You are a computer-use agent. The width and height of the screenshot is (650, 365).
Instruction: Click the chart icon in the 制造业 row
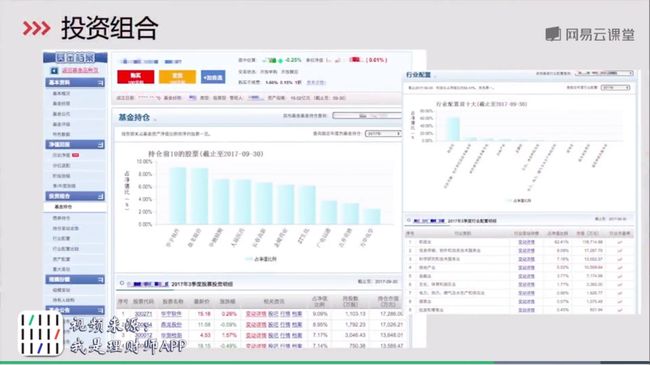(620, 242)
